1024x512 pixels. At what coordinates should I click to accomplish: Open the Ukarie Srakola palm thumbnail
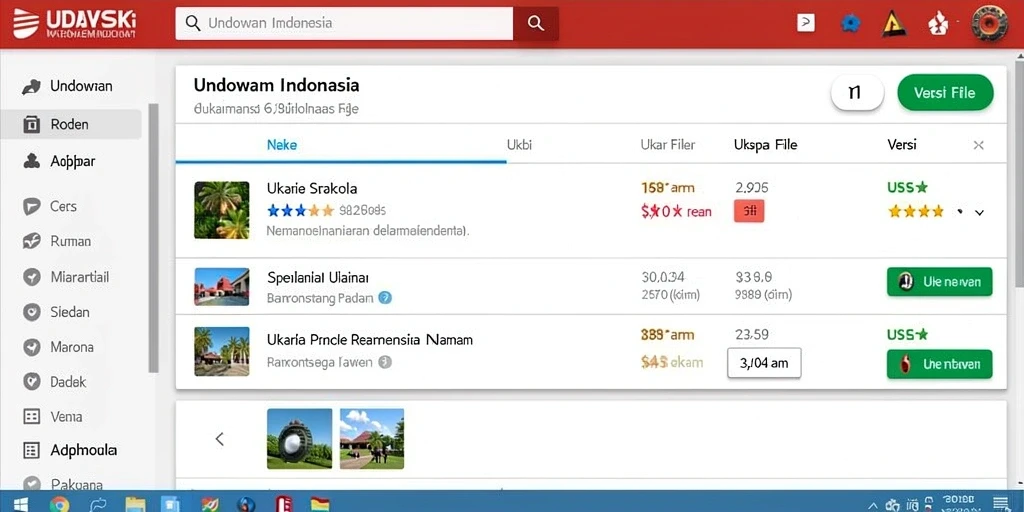click(221, 210)
